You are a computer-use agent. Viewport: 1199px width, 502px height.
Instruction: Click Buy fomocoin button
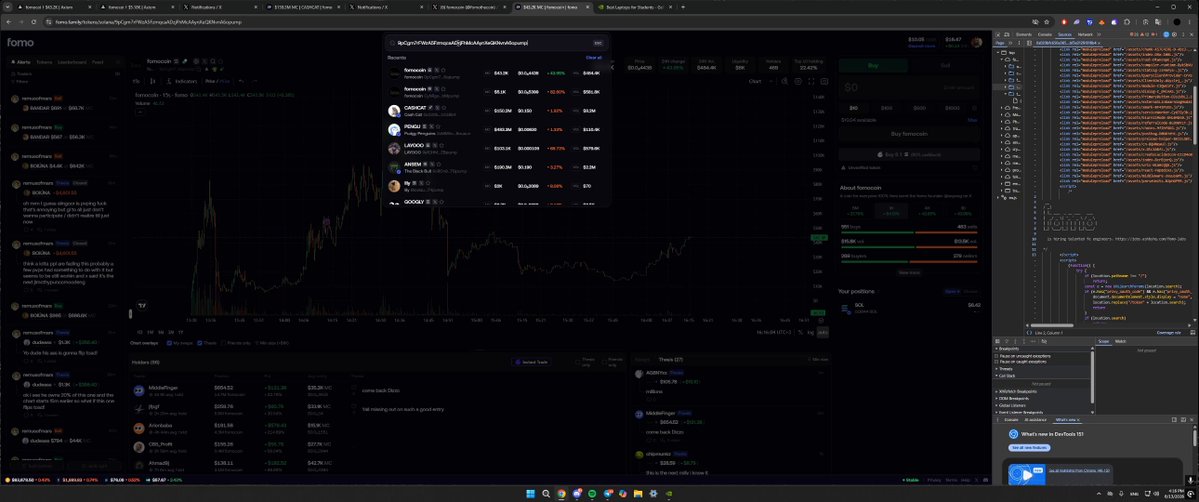point(909,134)
